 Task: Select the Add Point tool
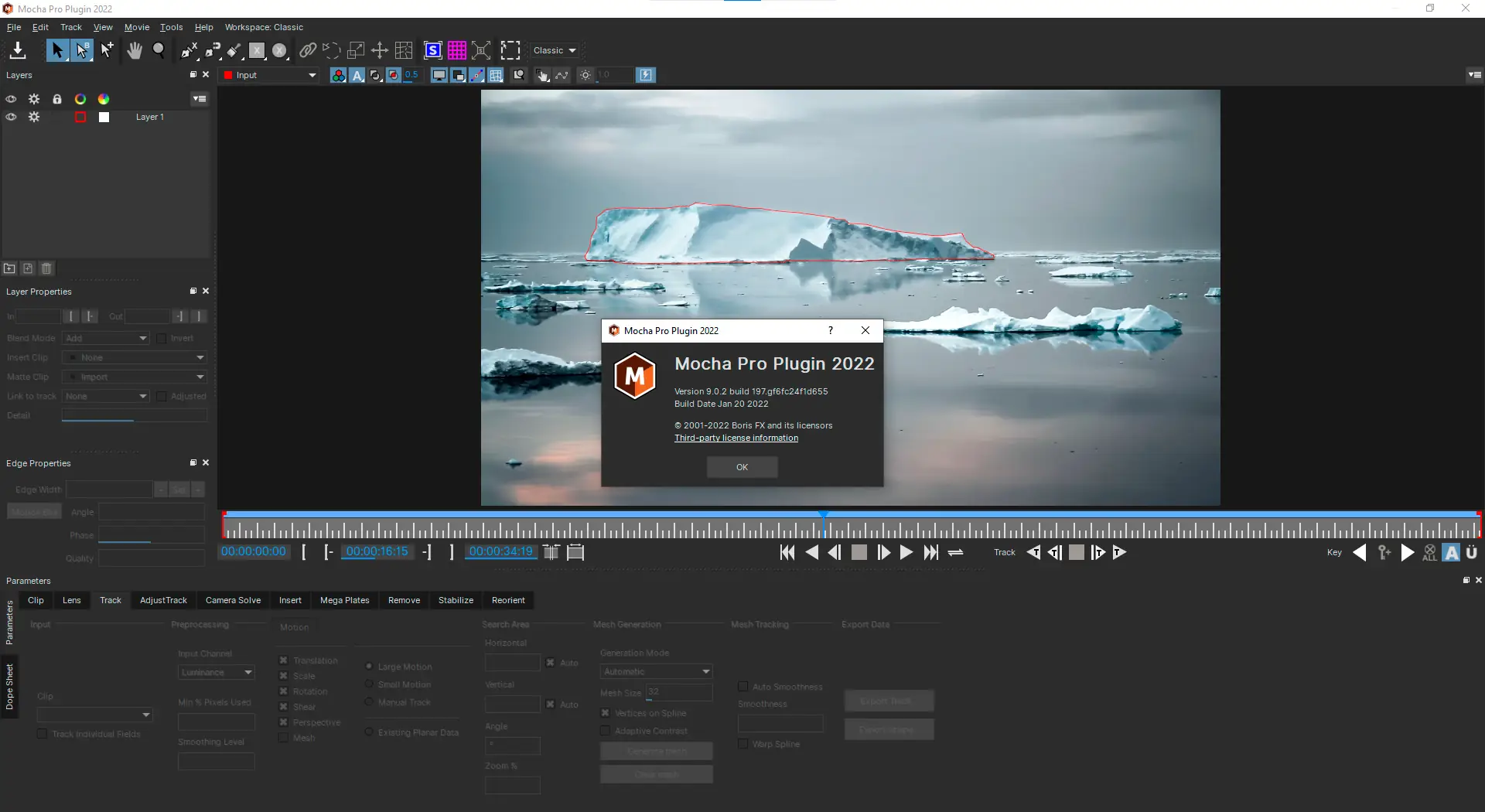coord(107,50)
